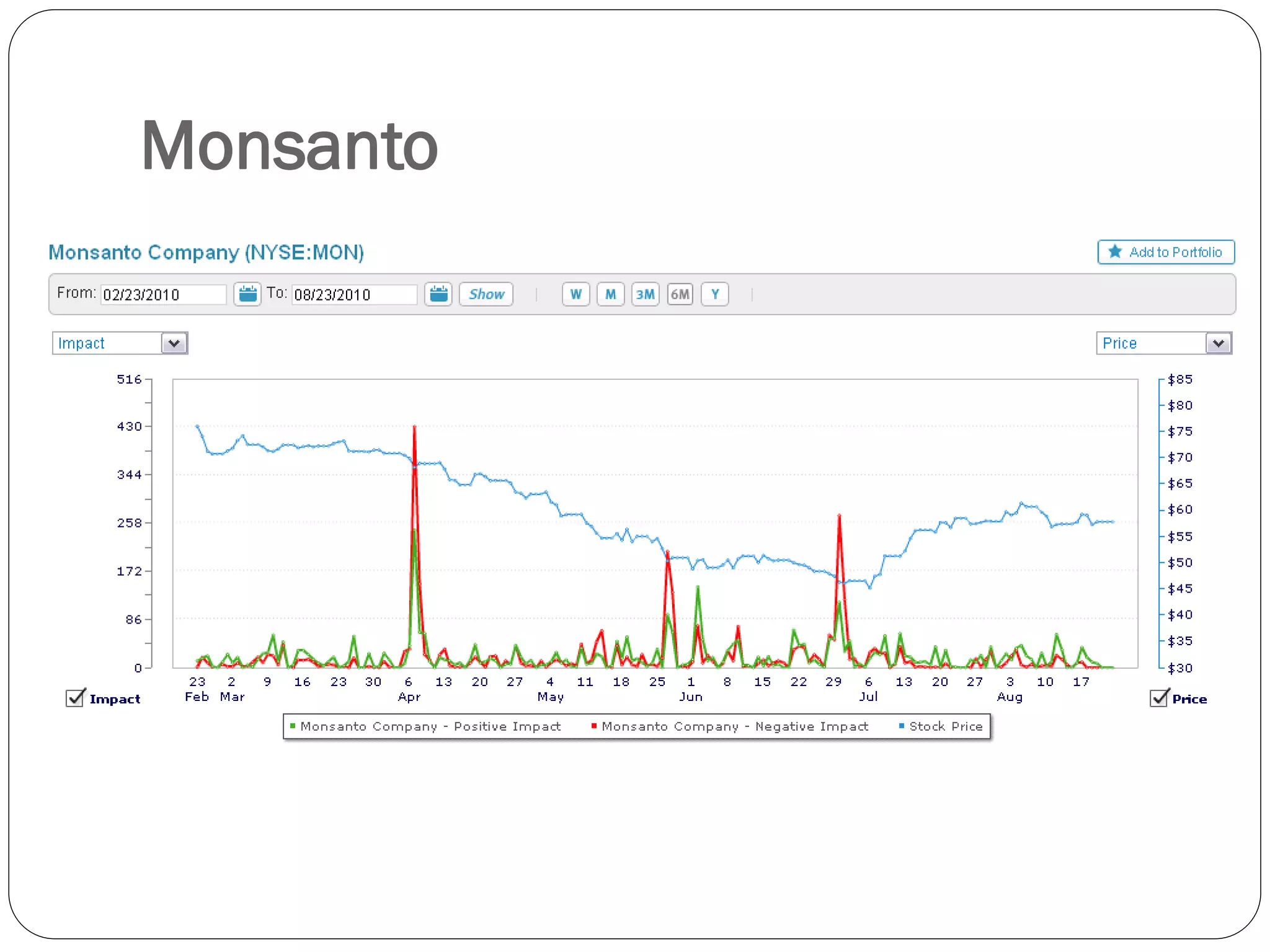Screen dimensions: 1270x952
Task: Click the Monsanto Company (NYSE:MON) heading
Action: point(206,252)
